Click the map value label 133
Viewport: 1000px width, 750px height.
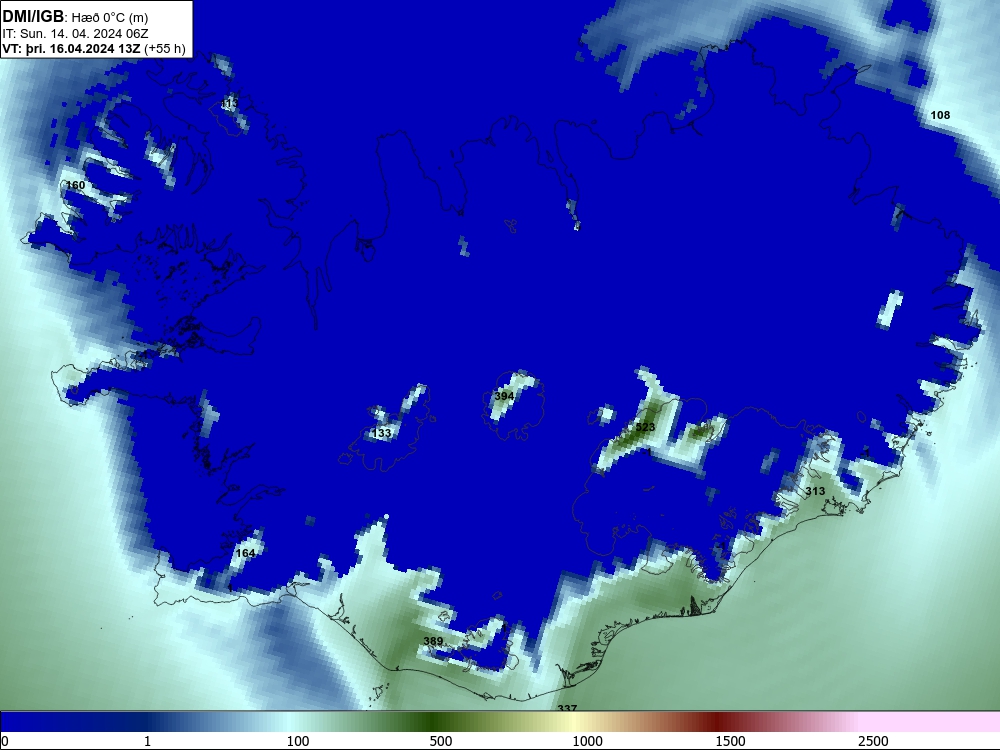pos(381,433)
